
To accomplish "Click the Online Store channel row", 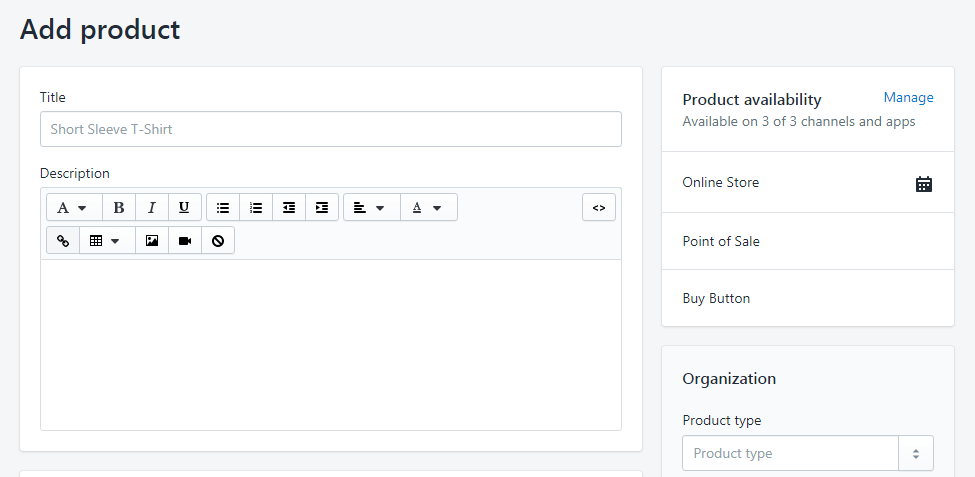I will point(808,182).
